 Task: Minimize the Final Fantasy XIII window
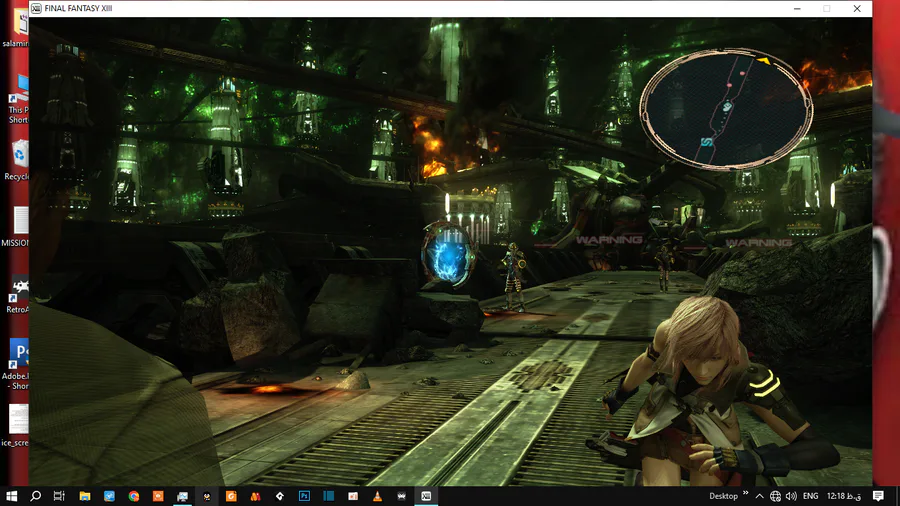[797, 9]
